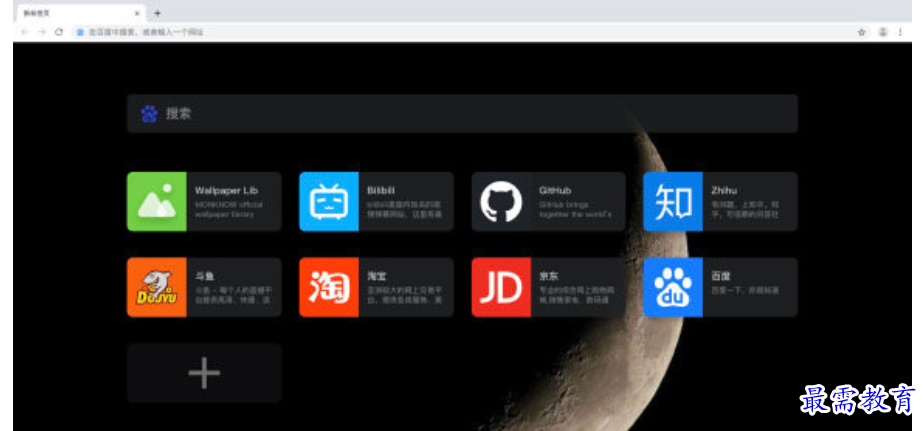The image size is (924, 431).
Task: Click the Wallpaper Lib description text
Action: 229,209
